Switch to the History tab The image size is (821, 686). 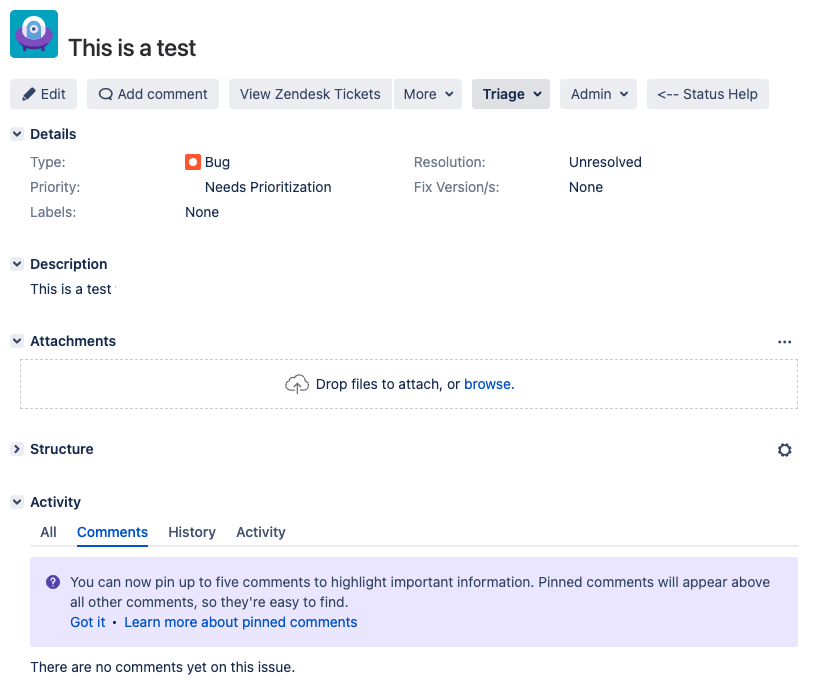(191, 532)
